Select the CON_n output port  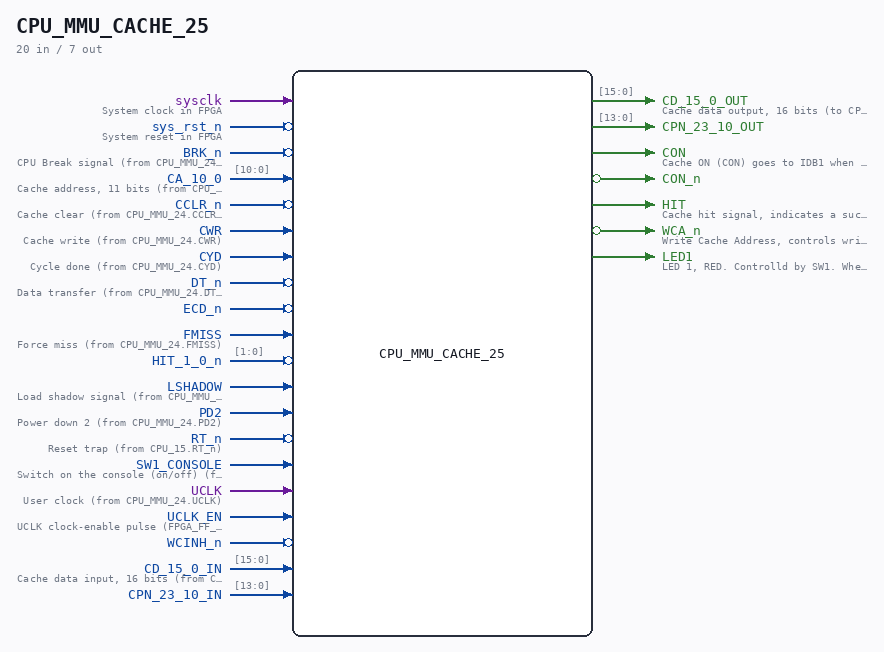click(681, 178)
